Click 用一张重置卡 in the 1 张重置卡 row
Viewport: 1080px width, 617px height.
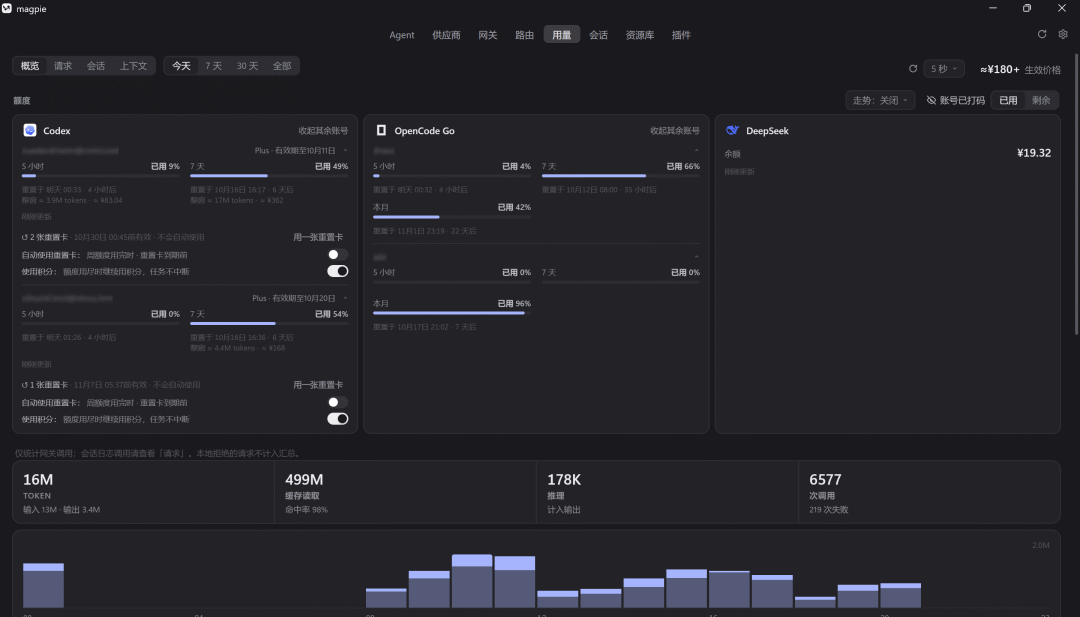pyautogui.click(x=318, y=385)
